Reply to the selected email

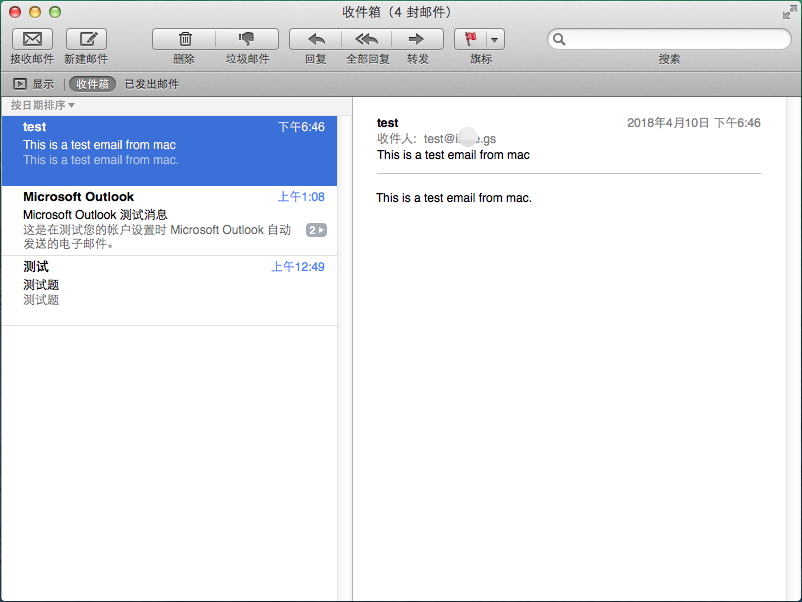[x=316, y=39]
